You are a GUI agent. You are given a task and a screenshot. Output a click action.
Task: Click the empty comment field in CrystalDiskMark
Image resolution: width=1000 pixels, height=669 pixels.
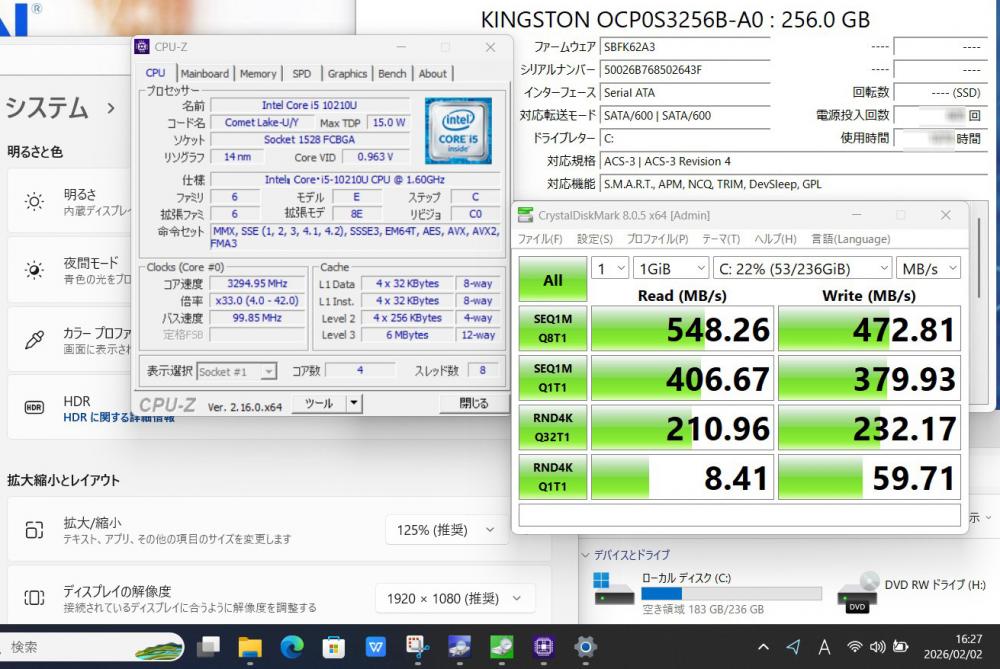[739, 515]
